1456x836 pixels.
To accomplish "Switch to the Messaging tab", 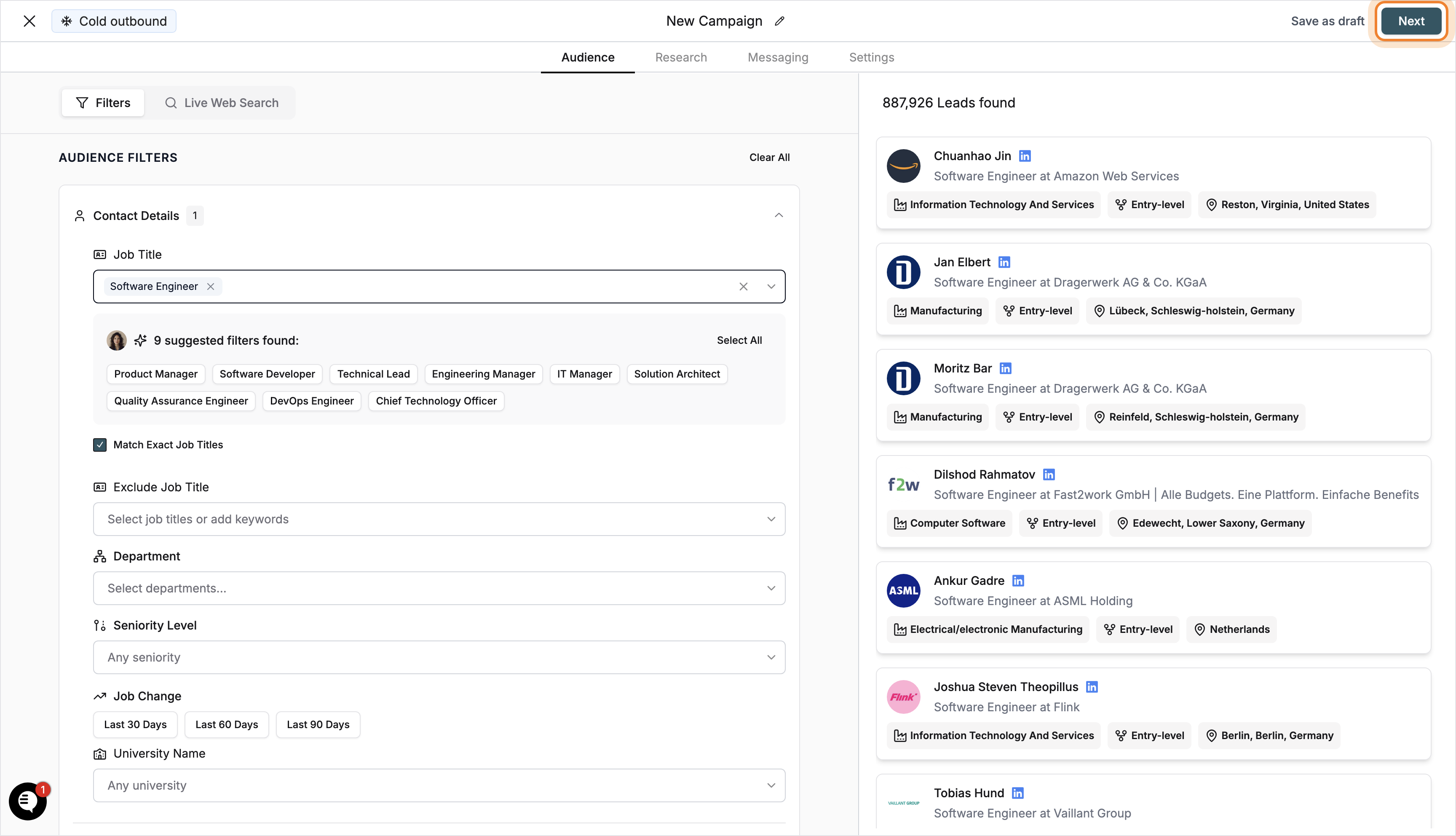I will (x=778, y=57).
